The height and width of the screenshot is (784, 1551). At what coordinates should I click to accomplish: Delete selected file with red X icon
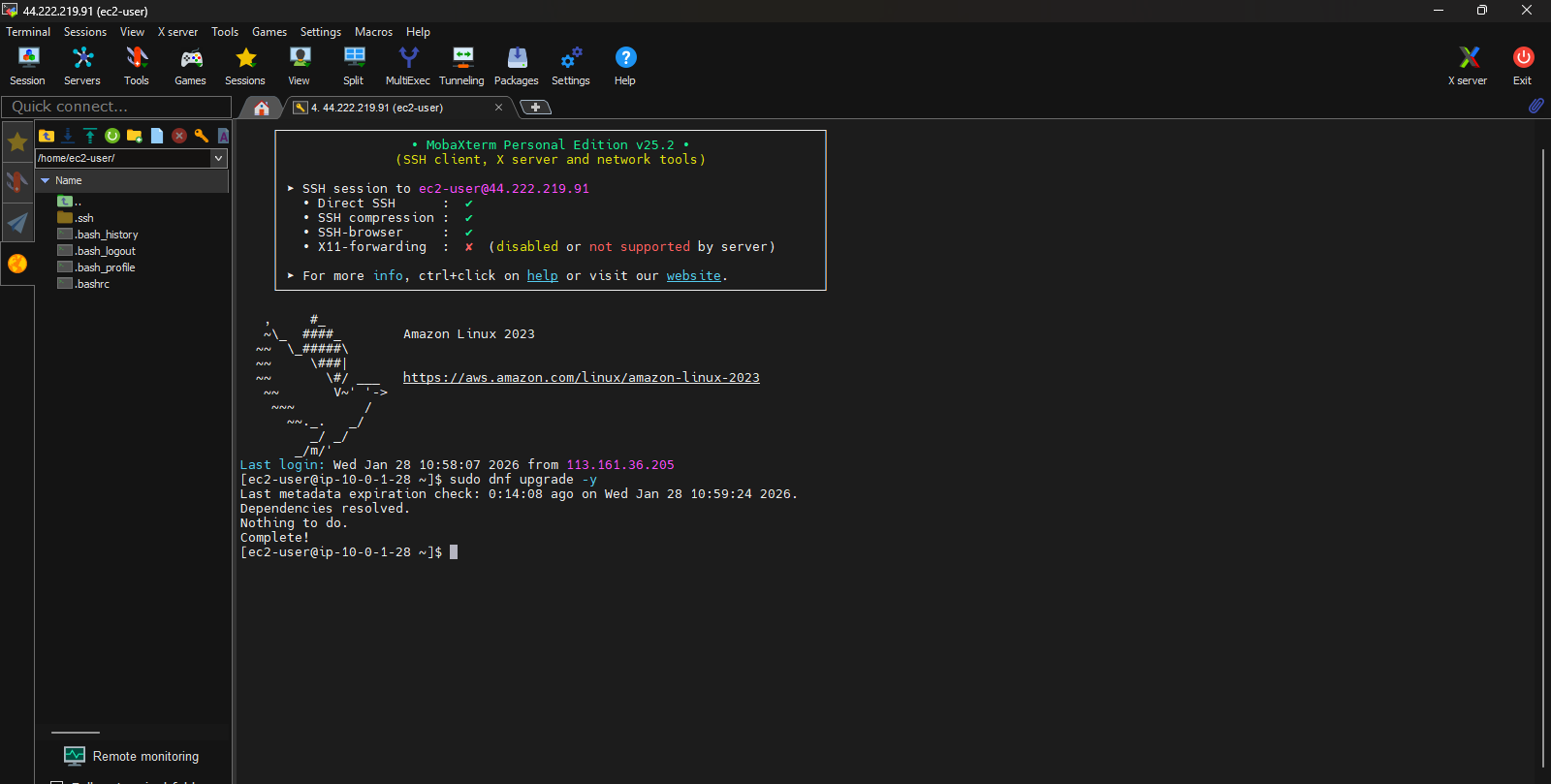pos(179,136)
